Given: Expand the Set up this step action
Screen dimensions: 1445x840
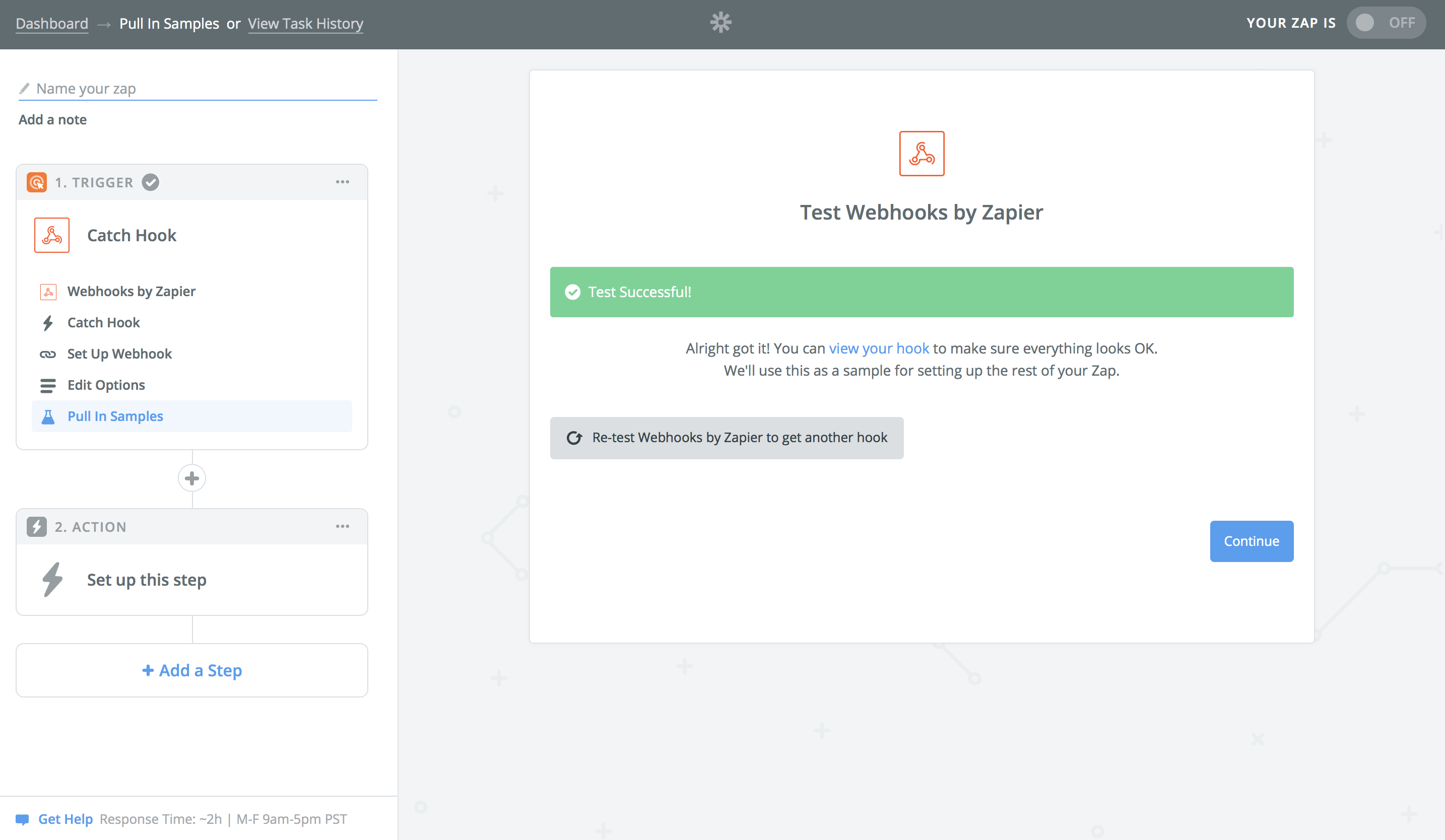Looking at the screenshot, I should (x=146, y=580).
